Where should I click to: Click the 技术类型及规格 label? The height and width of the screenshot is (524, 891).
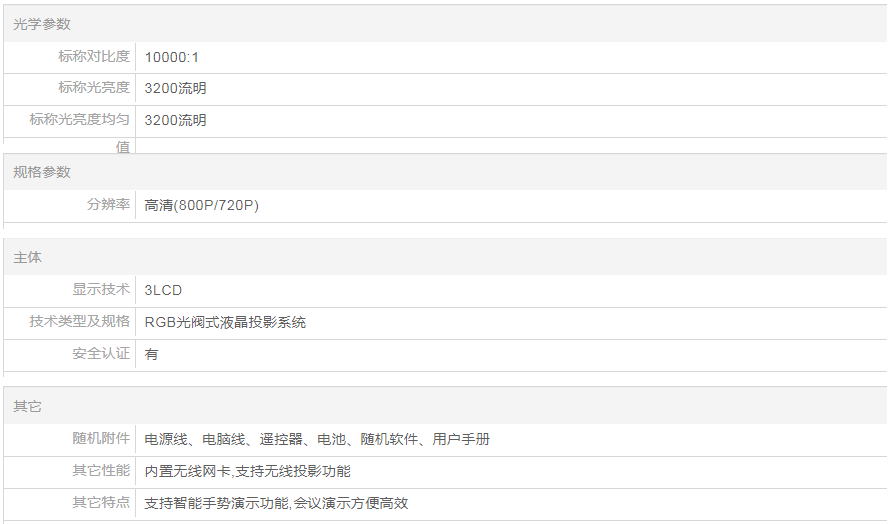pyautogui.click(x=80, y=322)
